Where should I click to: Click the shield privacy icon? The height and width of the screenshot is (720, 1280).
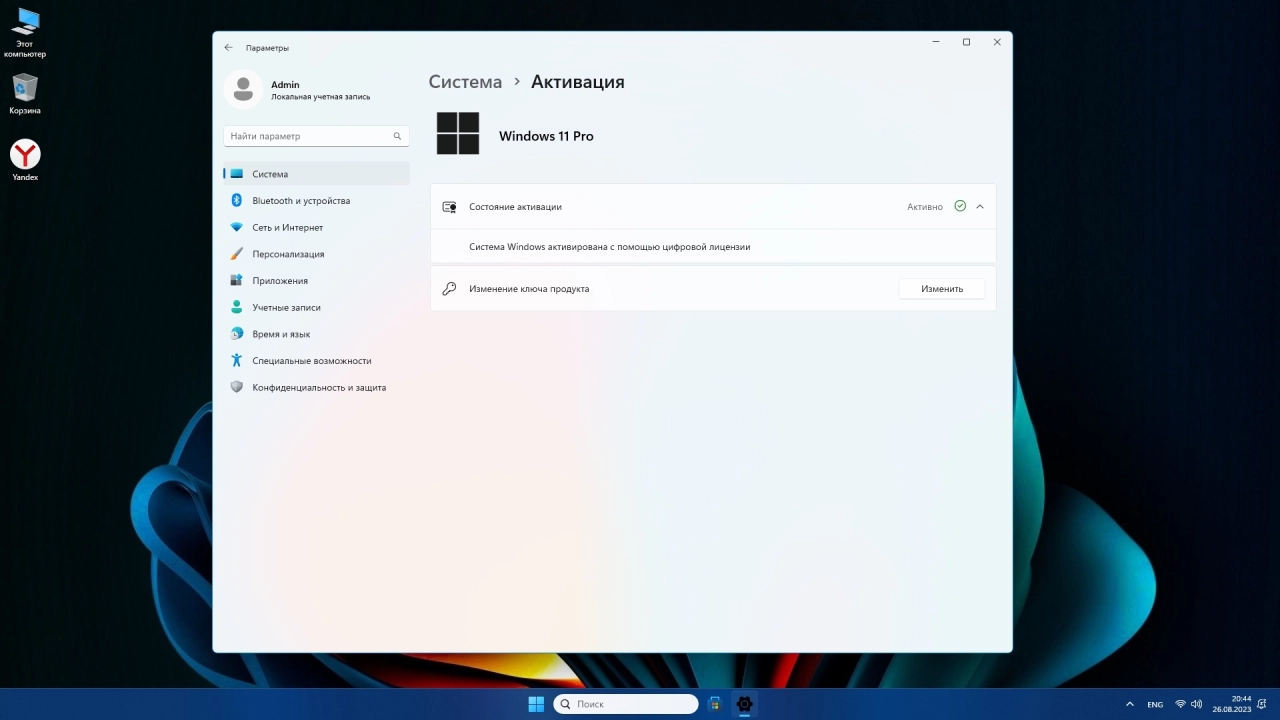(x=237, y=387)
